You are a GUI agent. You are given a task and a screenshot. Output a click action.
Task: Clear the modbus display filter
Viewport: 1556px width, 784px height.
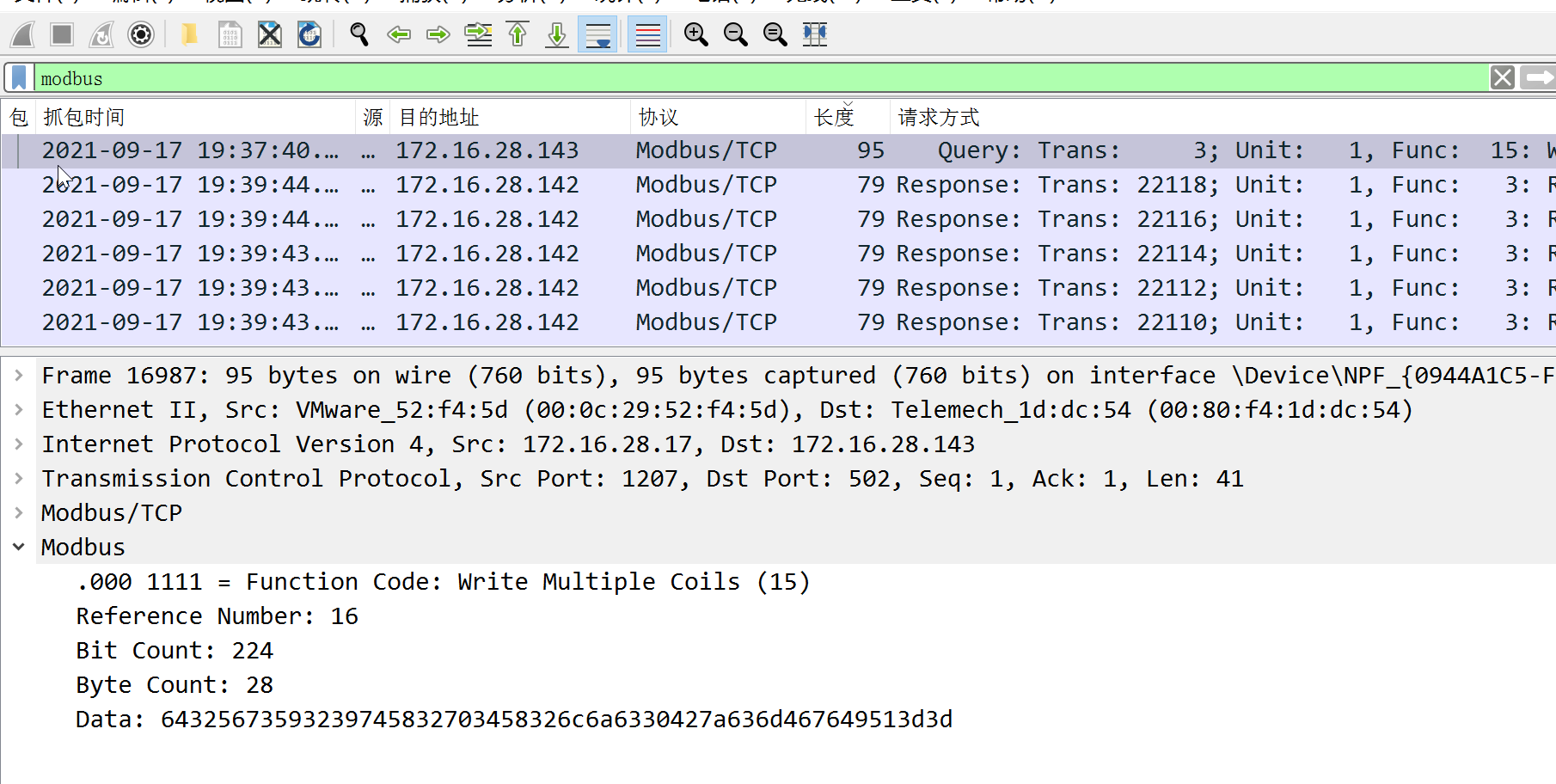pos(1503,78)
